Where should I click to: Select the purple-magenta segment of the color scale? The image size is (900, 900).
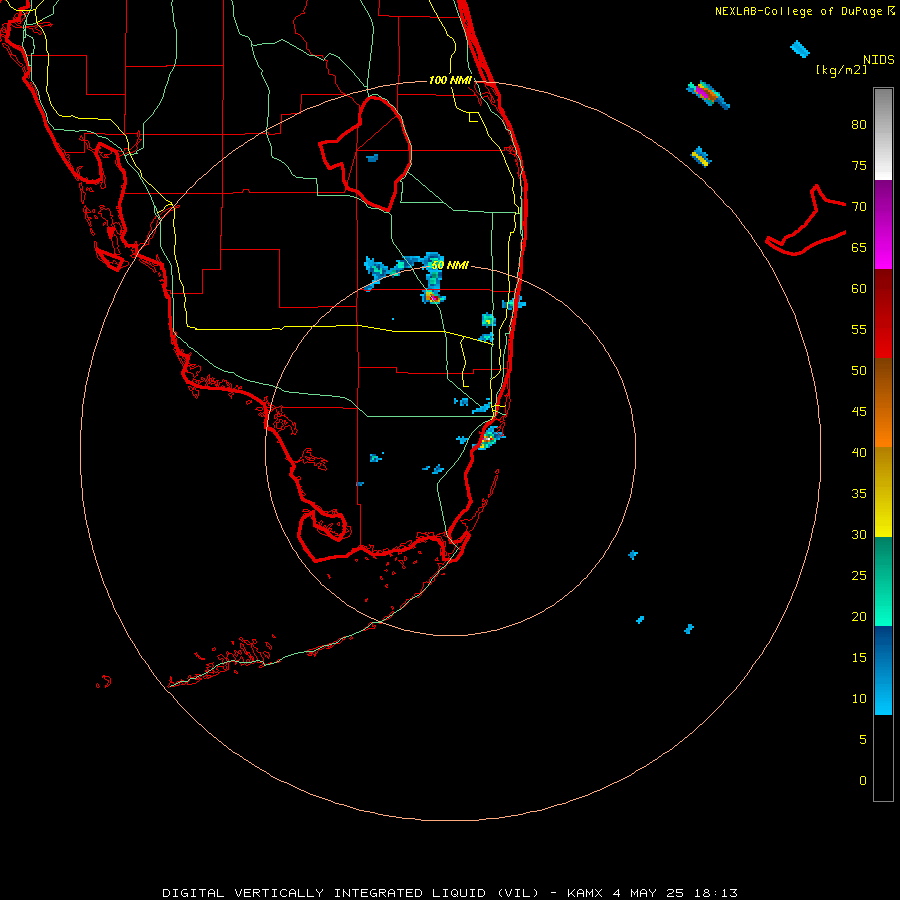pos(883,225)
